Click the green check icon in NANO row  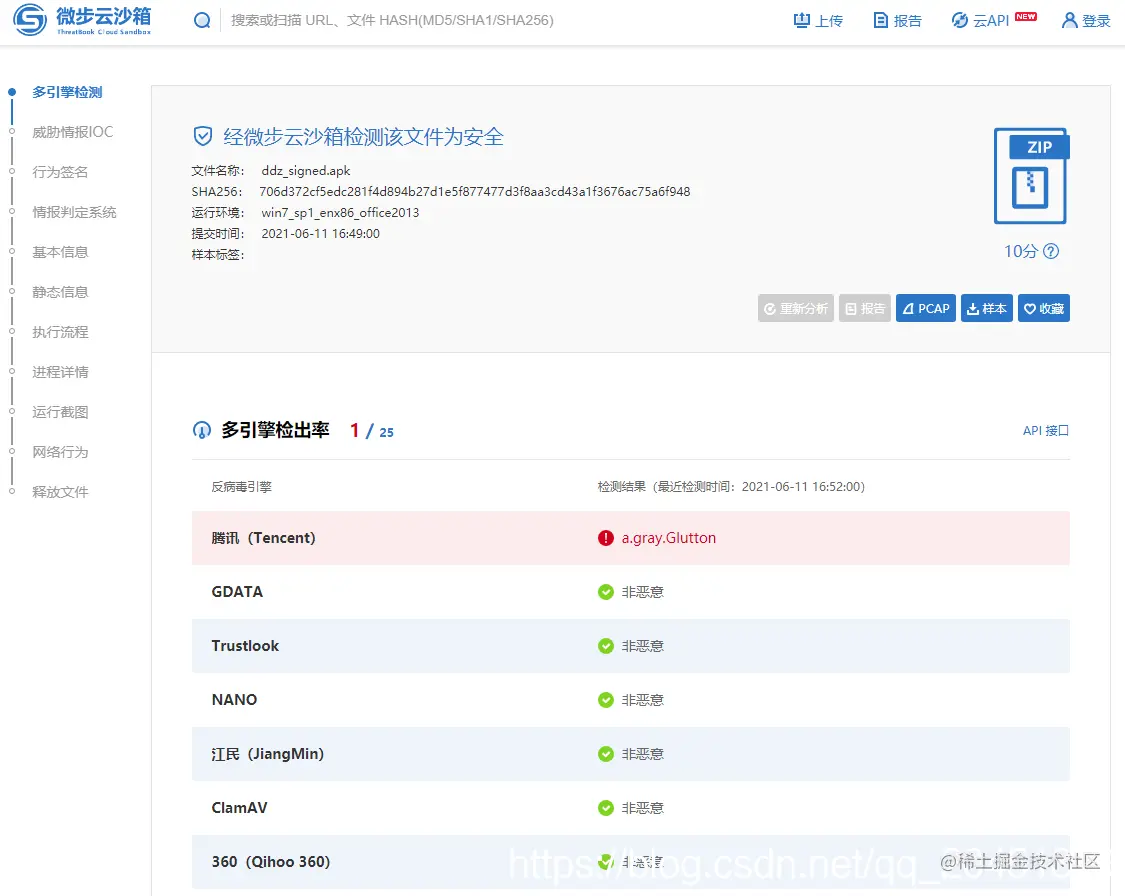click(606, 699)
